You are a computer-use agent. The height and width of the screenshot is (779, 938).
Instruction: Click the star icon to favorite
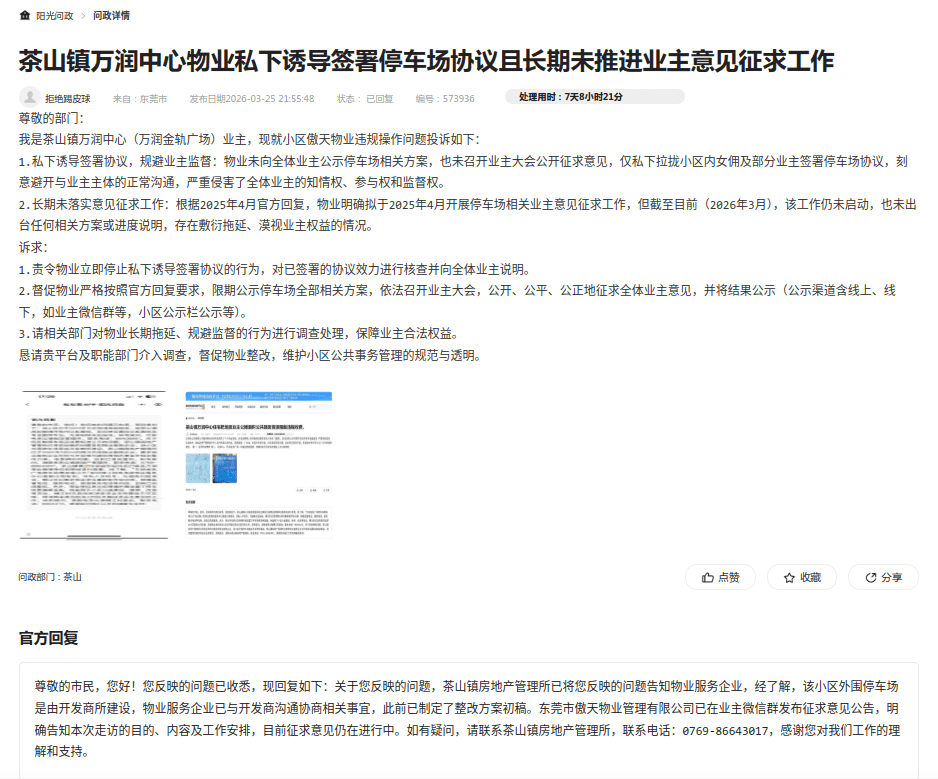pos(789,578)
